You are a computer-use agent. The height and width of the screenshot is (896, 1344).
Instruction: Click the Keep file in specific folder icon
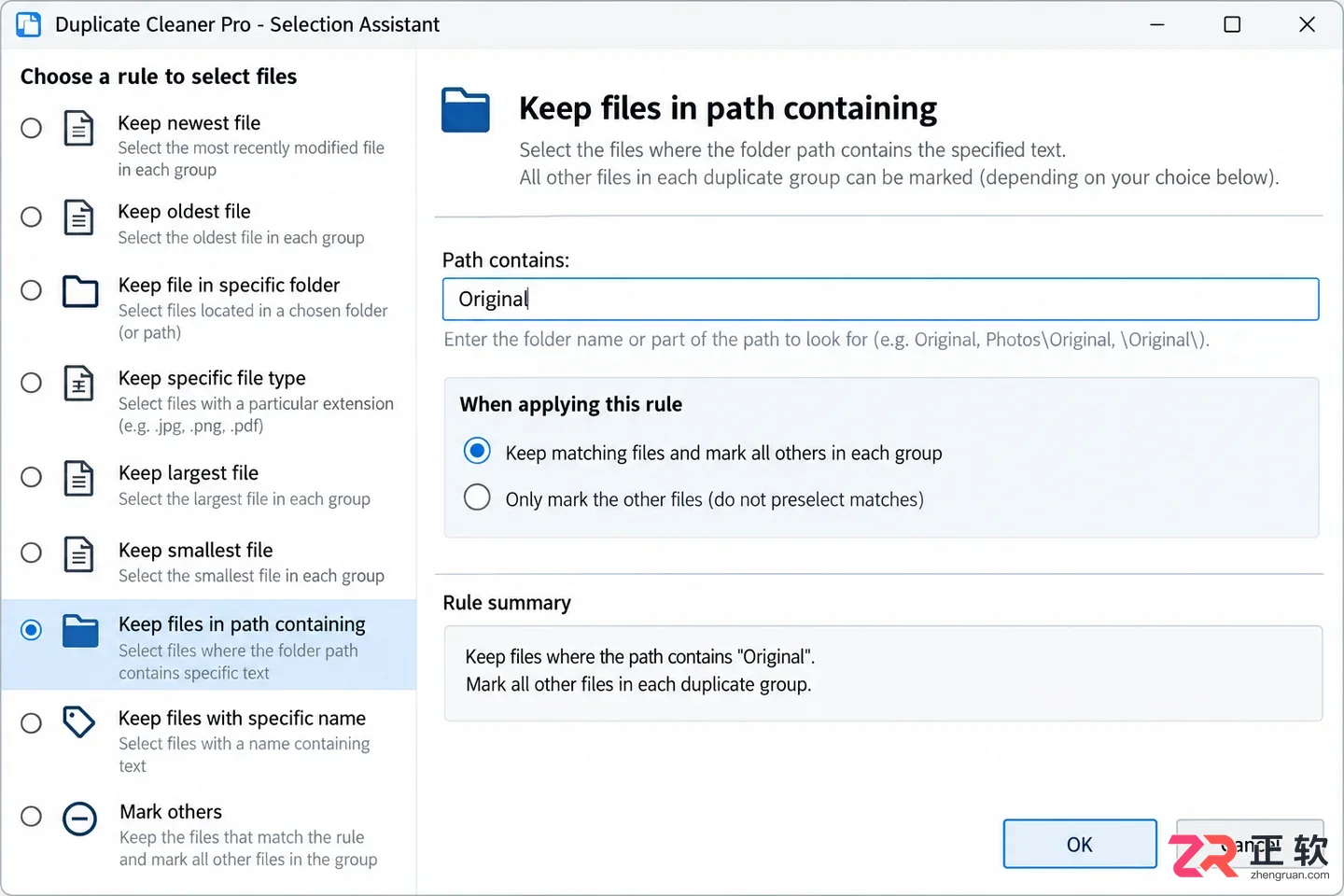click(x=80, y=291)
